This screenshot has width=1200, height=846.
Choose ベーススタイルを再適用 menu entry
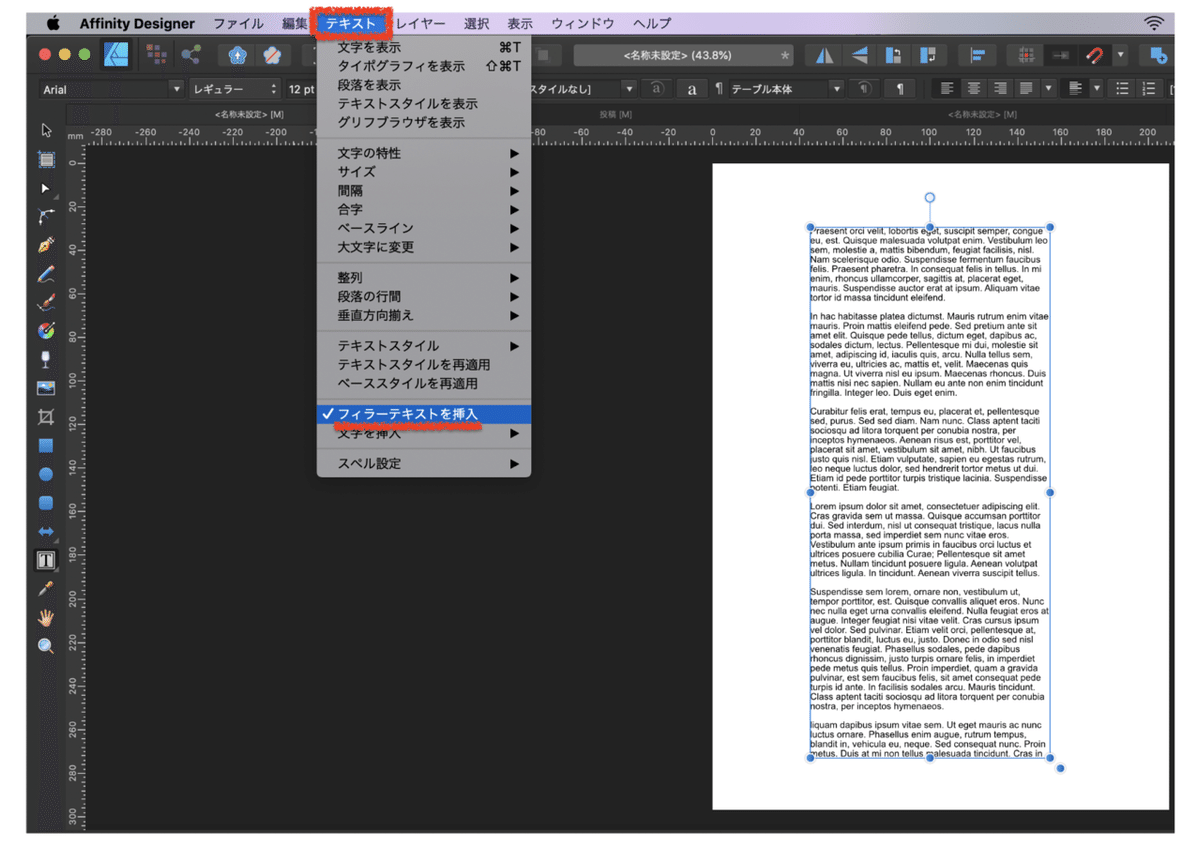[x=424, y=383]
